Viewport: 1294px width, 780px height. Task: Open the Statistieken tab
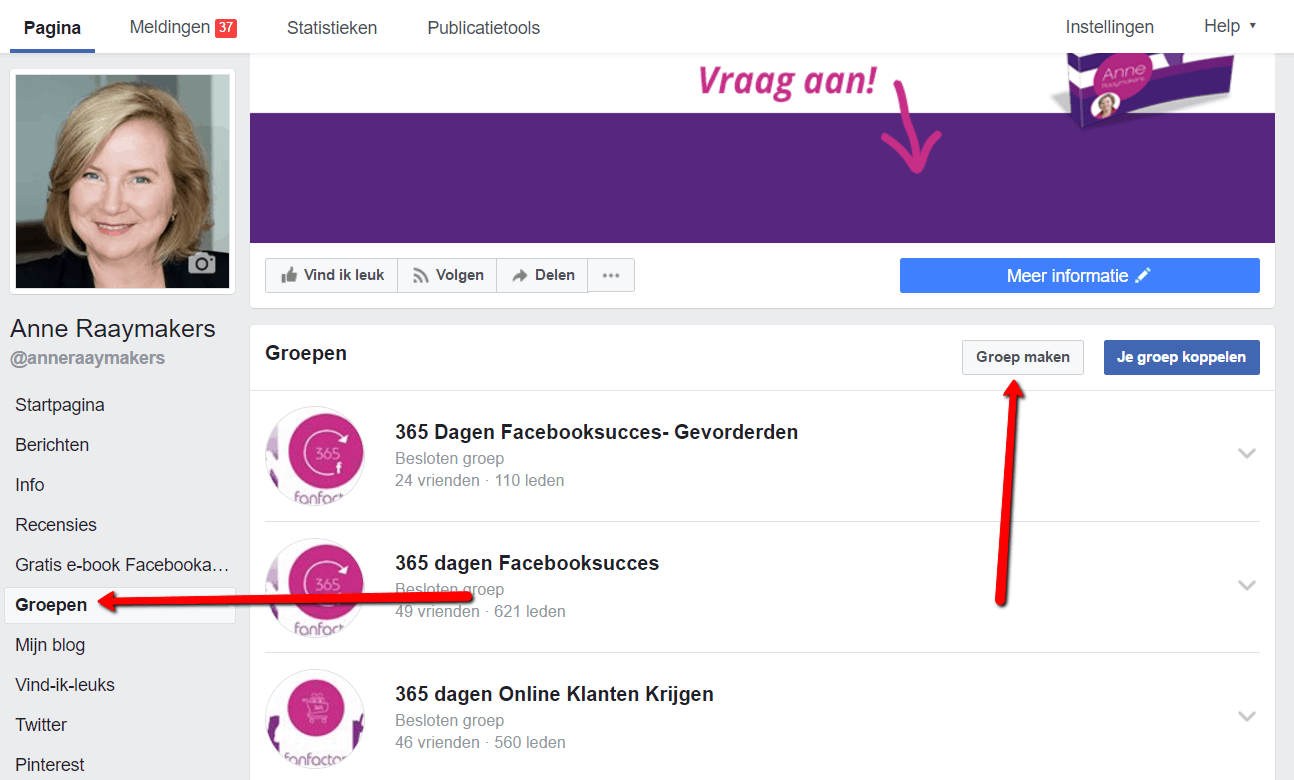tap(332, 28)
